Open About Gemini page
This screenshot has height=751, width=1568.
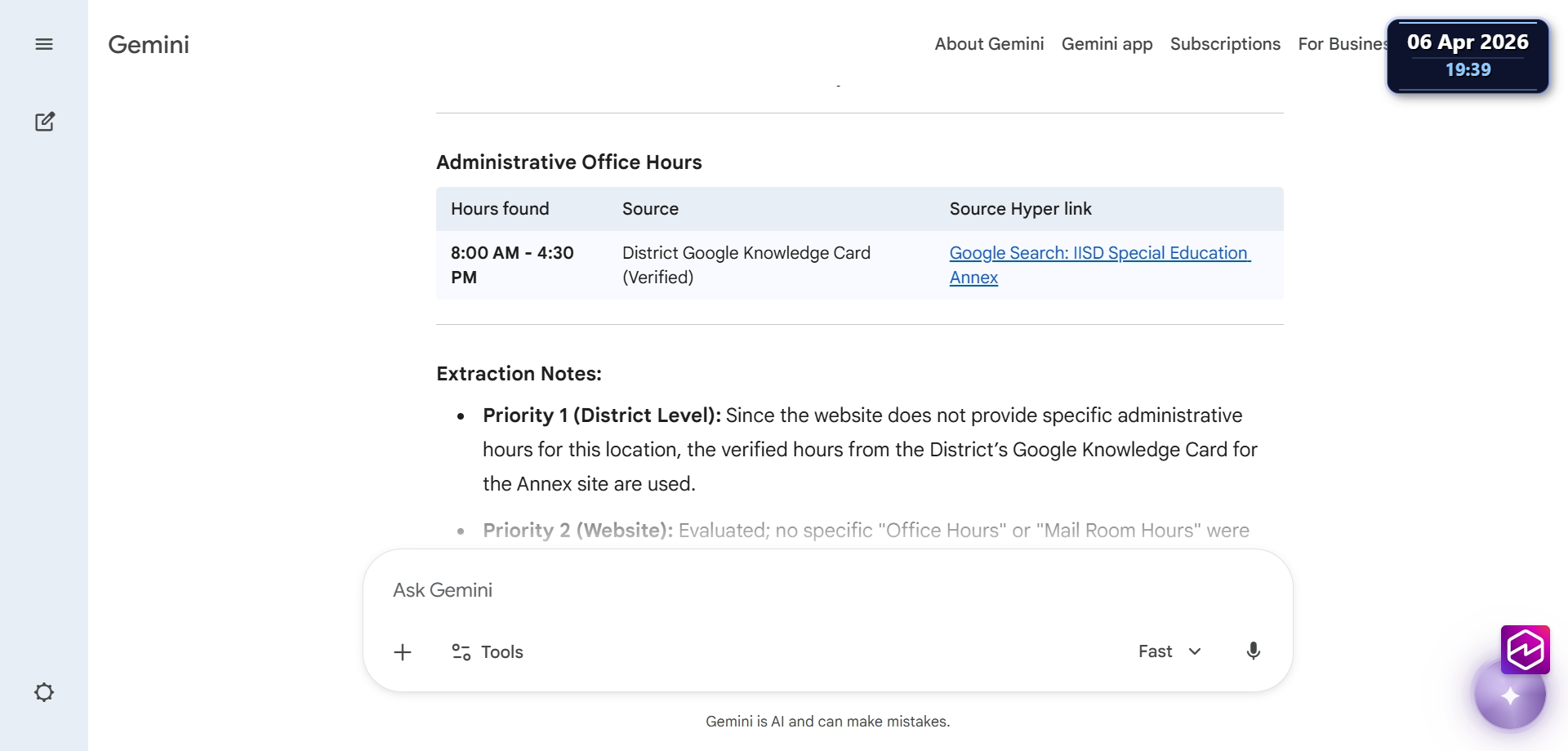989,44
